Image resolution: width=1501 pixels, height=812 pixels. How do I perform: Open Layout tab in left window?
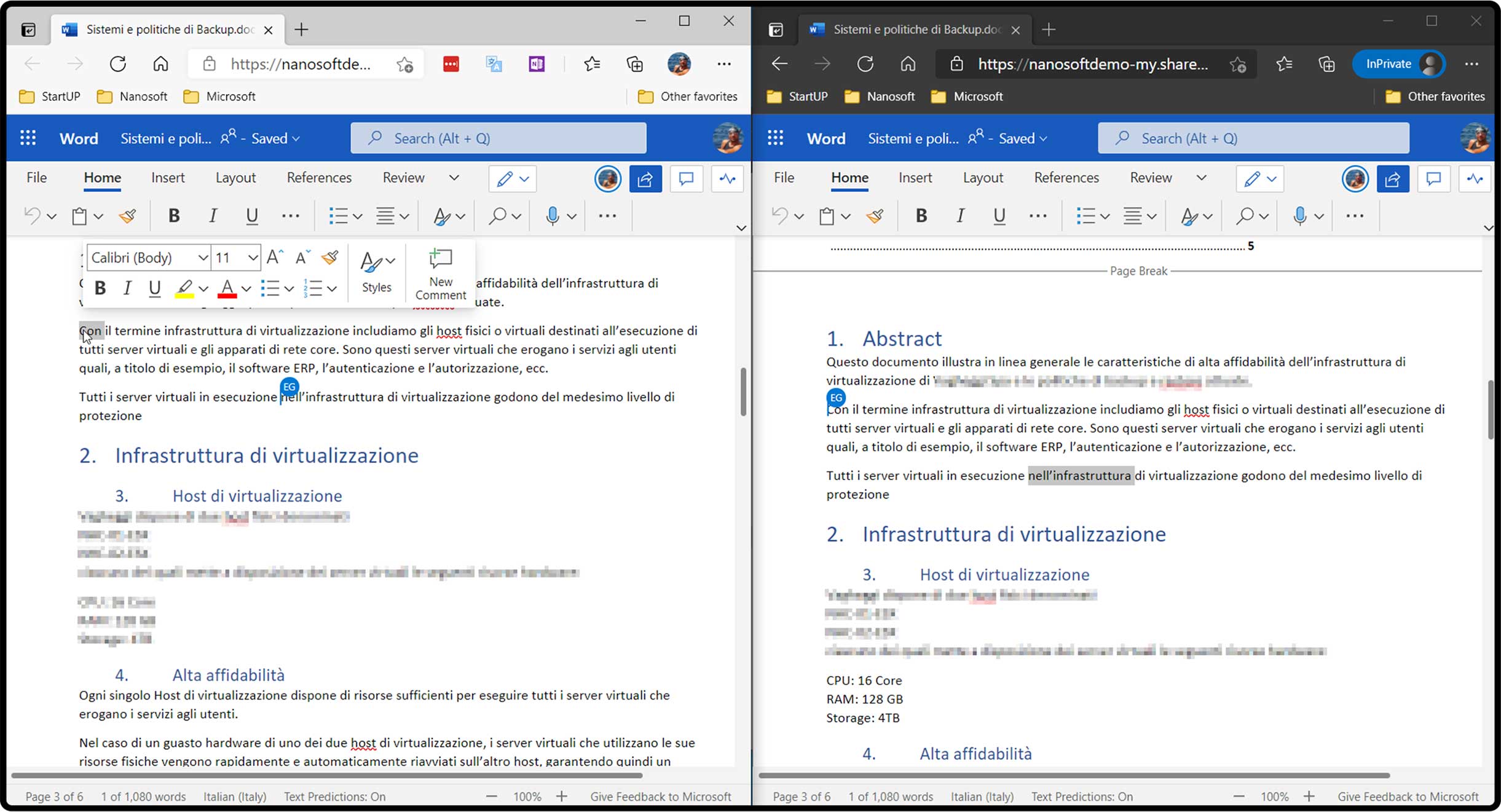pos(235,178)
